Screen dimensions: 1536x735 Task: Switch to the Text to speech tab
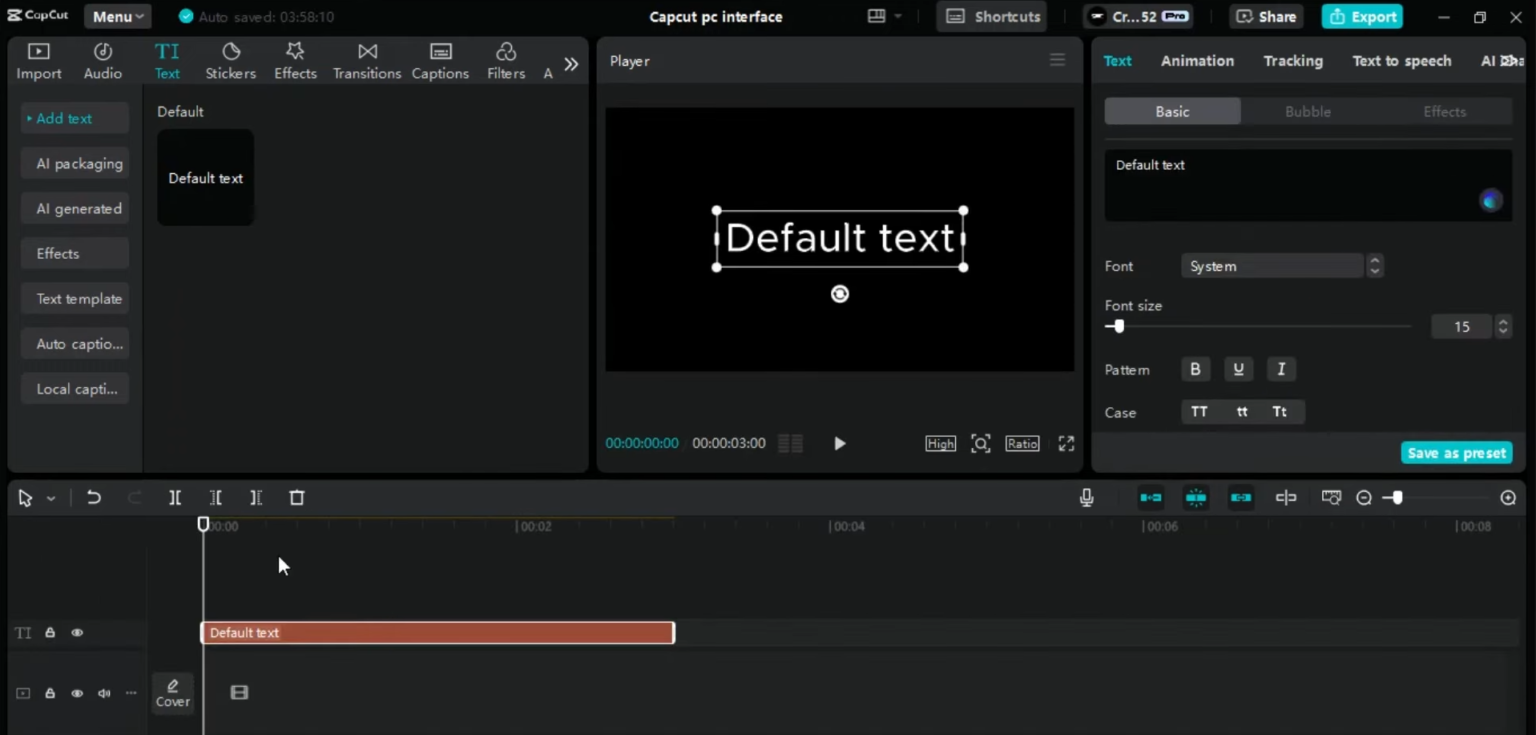[1402, 61]
